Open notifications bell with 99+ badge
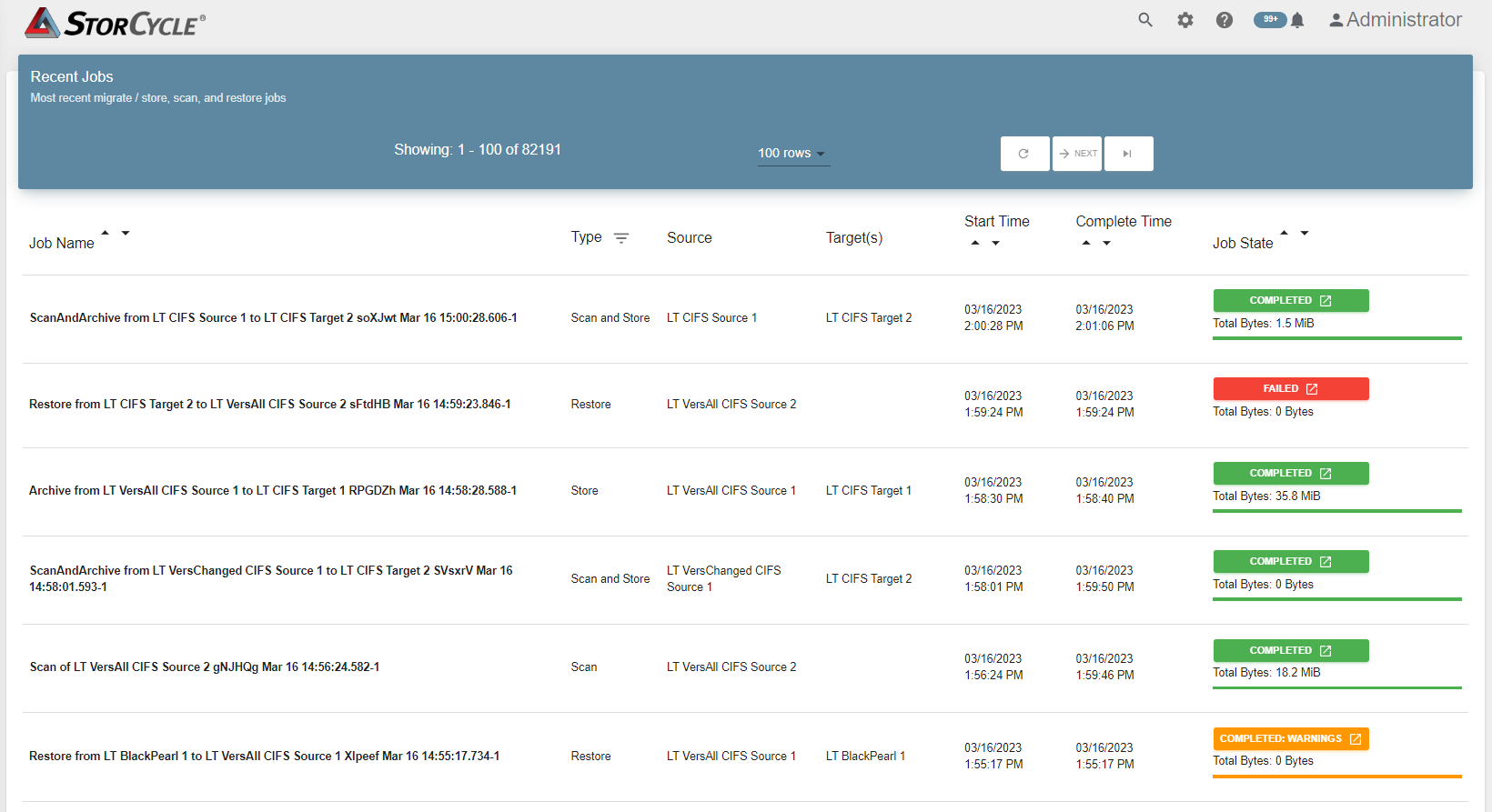The image size is (1492, 812). (1280, 20)
